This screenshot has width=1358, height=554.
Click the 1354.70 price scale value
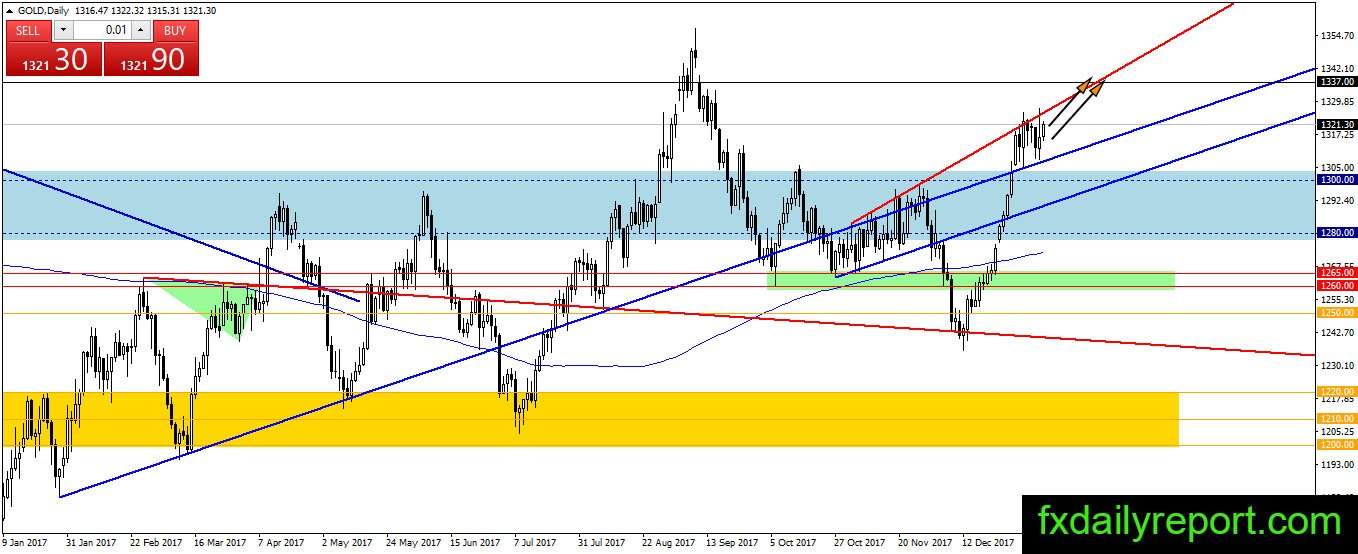pos(1336,36)
